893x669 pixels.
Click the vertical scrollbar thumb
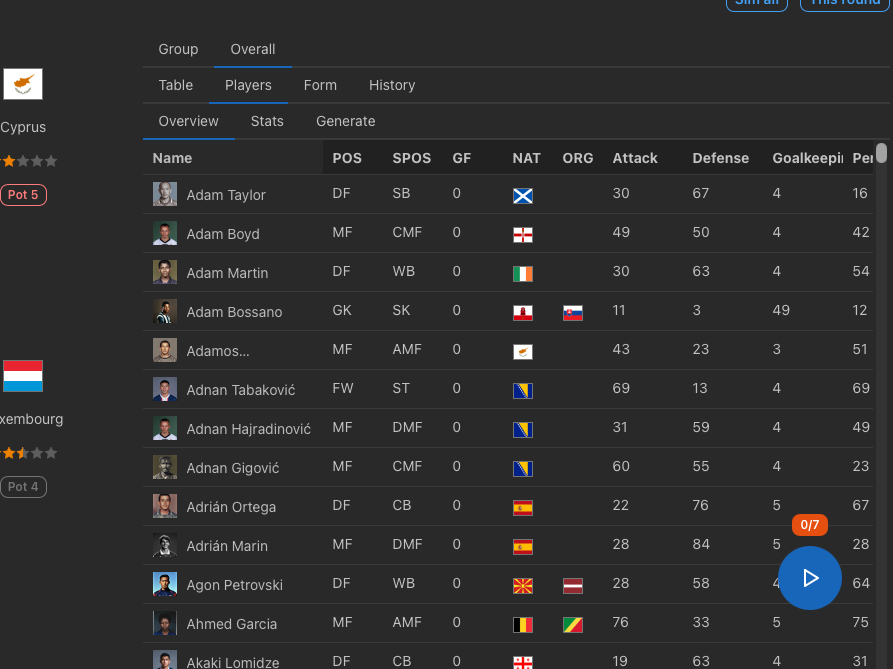pos(881,153)
